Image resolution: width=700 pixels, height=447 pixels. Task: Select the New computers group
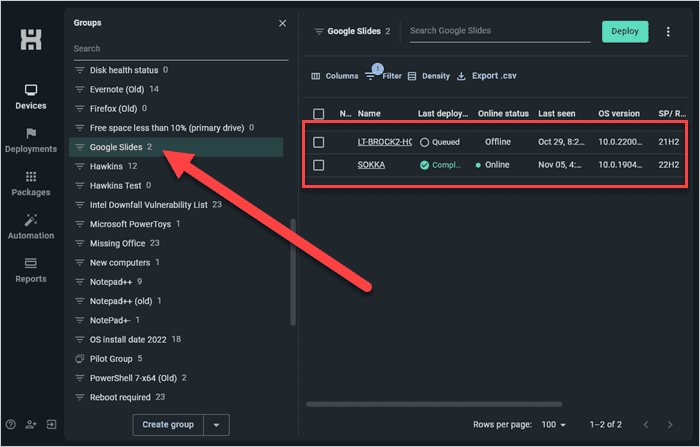click(x=176, y=263)
